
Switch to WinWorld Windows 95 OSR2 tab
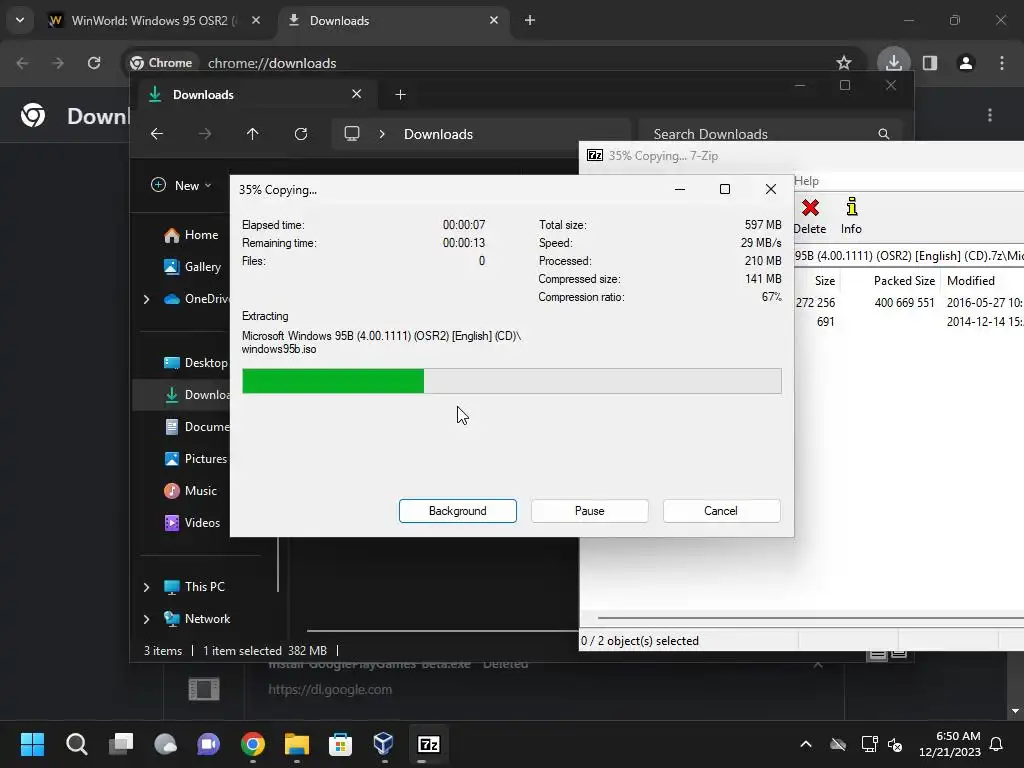point(153,20)
